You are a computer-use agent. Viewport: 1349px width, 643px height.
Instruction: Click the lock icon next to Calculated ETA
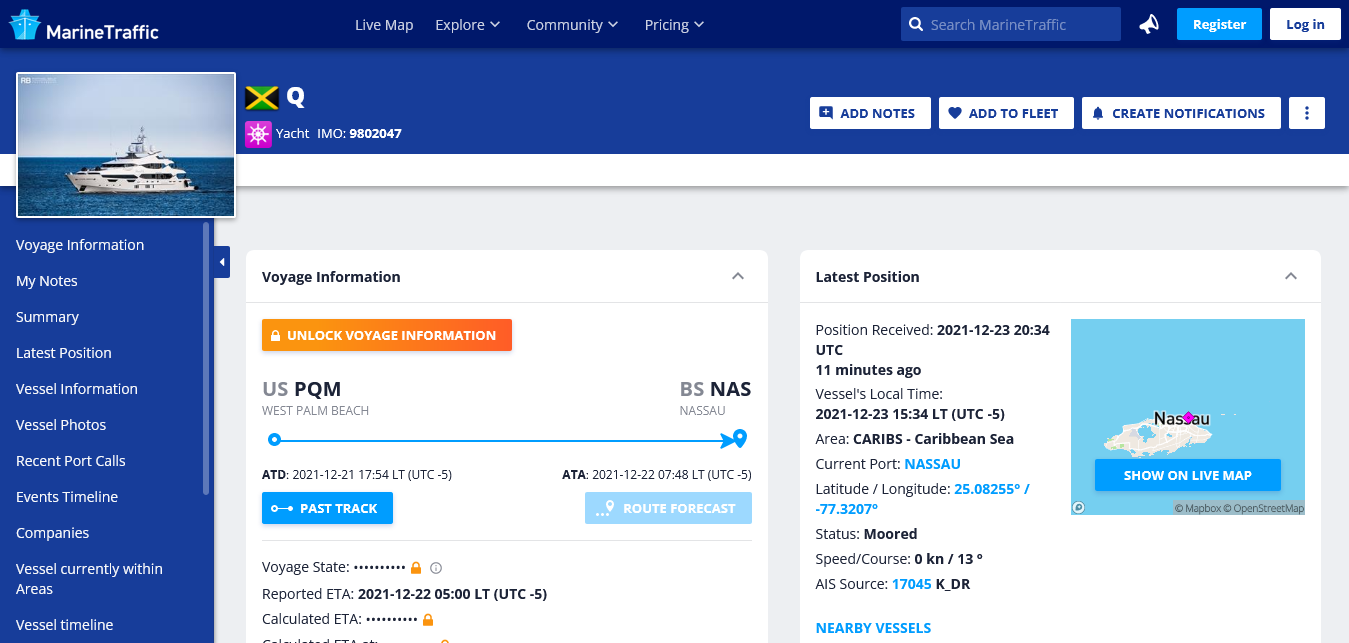point(428,619)
